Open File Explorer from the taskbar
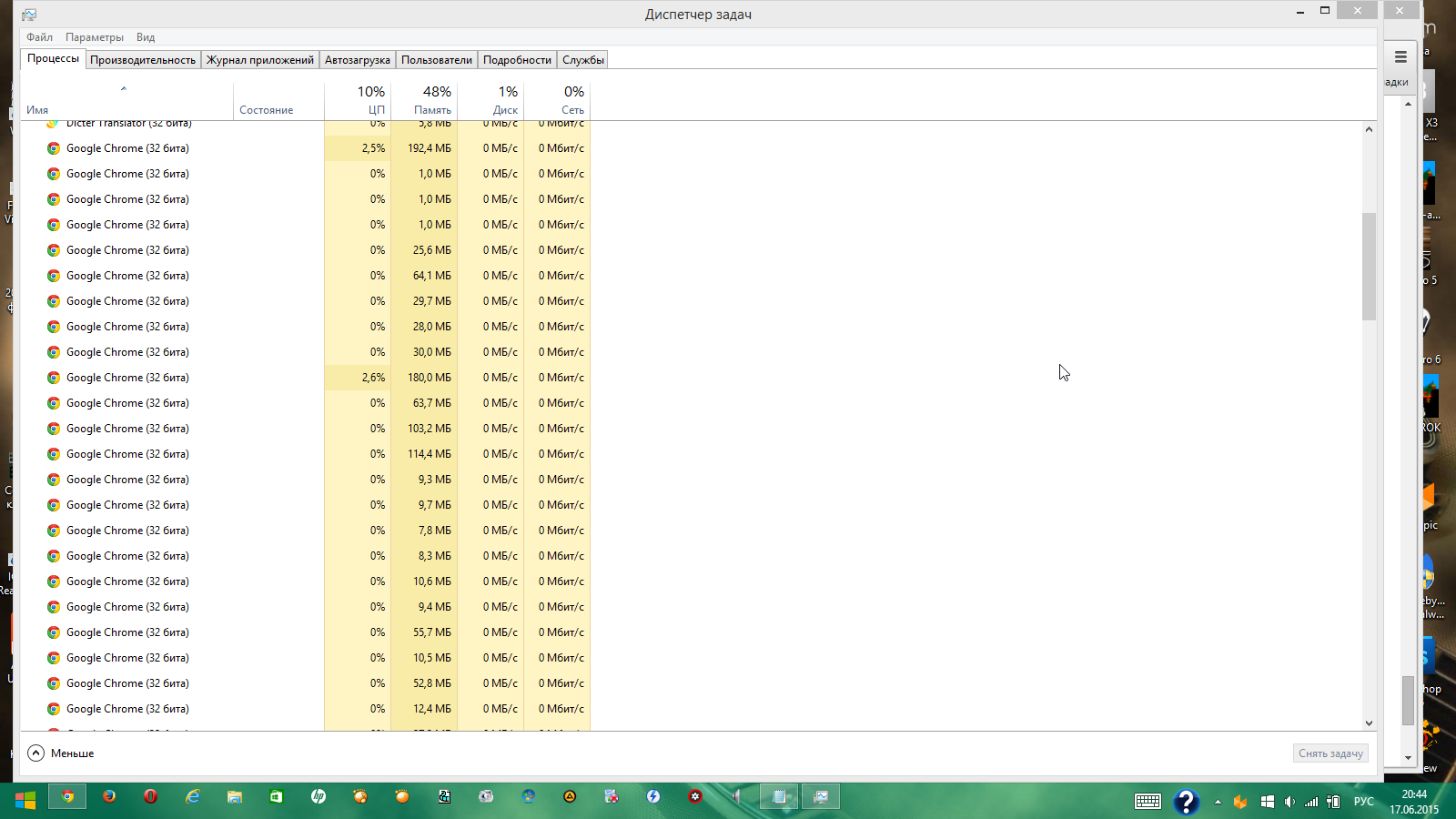The image size is (1456, 819). click(235, 796)
